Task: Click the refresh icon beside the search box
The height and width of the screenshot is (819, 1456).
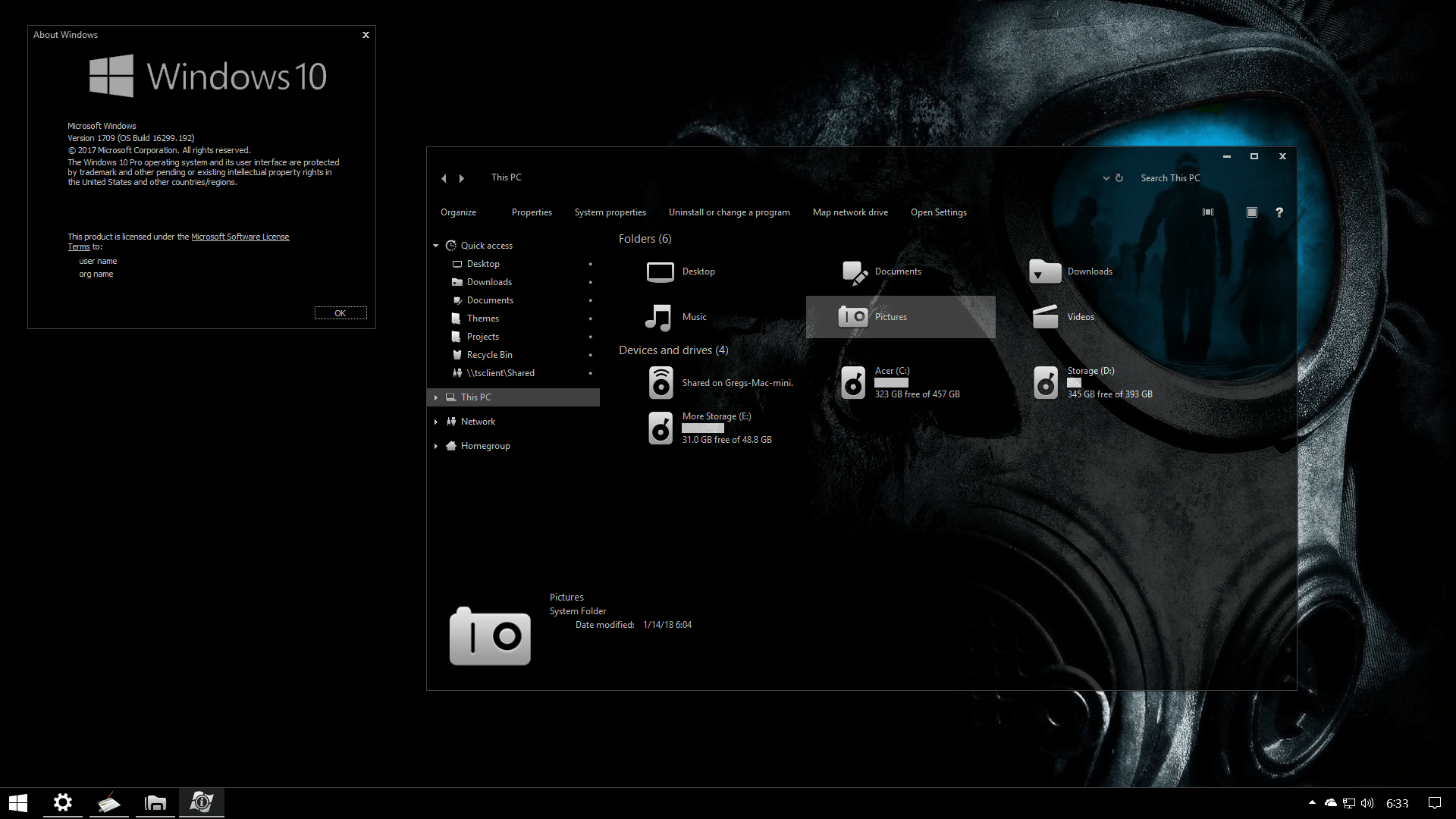Action: point(1119,177)
